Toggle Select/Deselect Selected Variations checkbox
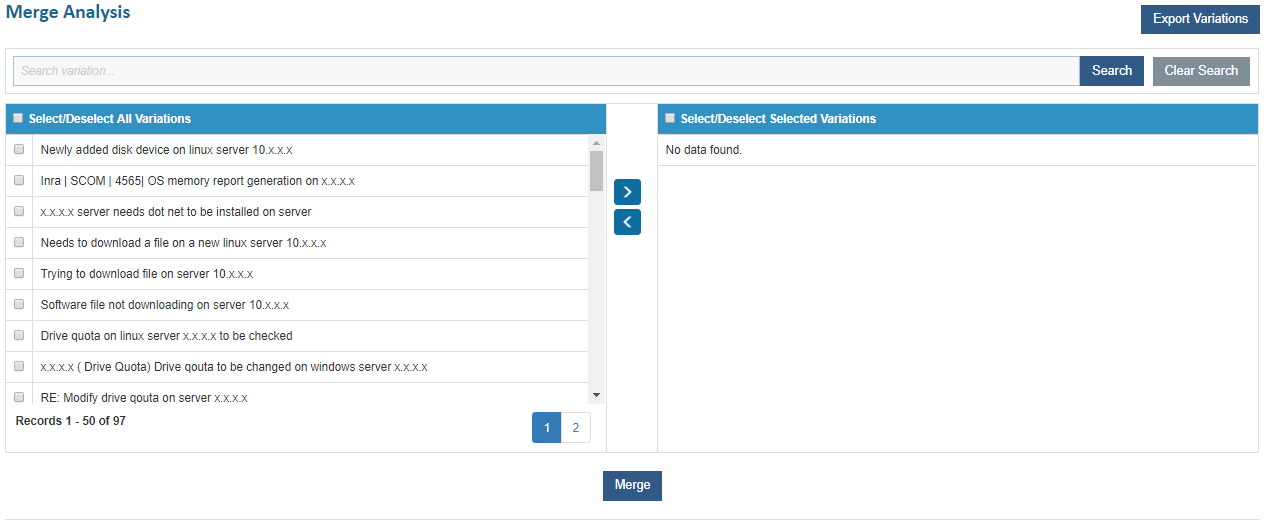 click(670, 118)
